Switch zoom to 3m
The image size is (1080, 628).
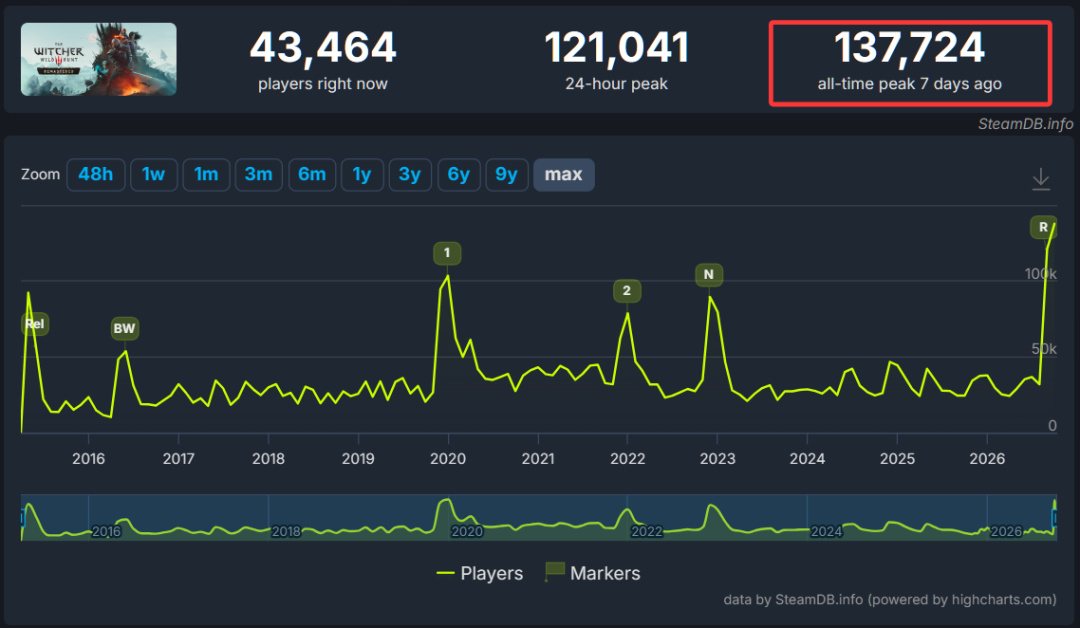coord(259,174)
